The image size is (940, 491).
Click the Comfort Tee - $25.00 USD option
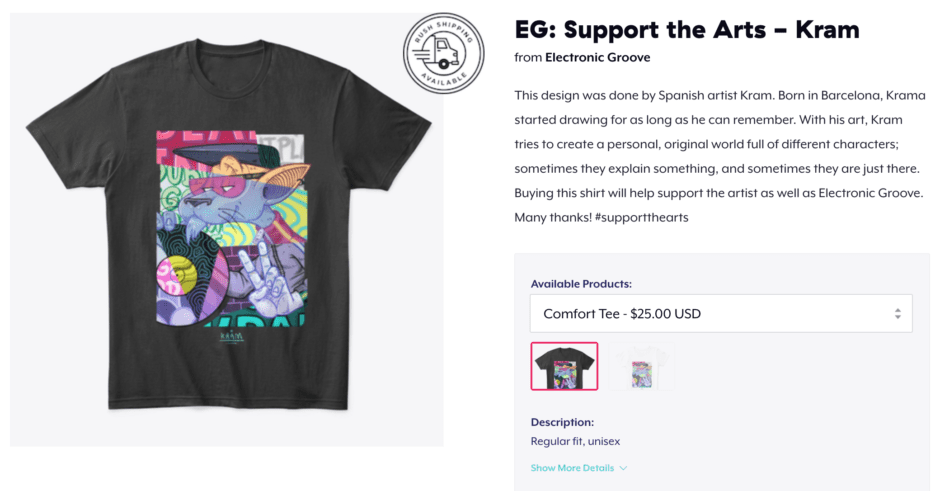click(622, 314)
